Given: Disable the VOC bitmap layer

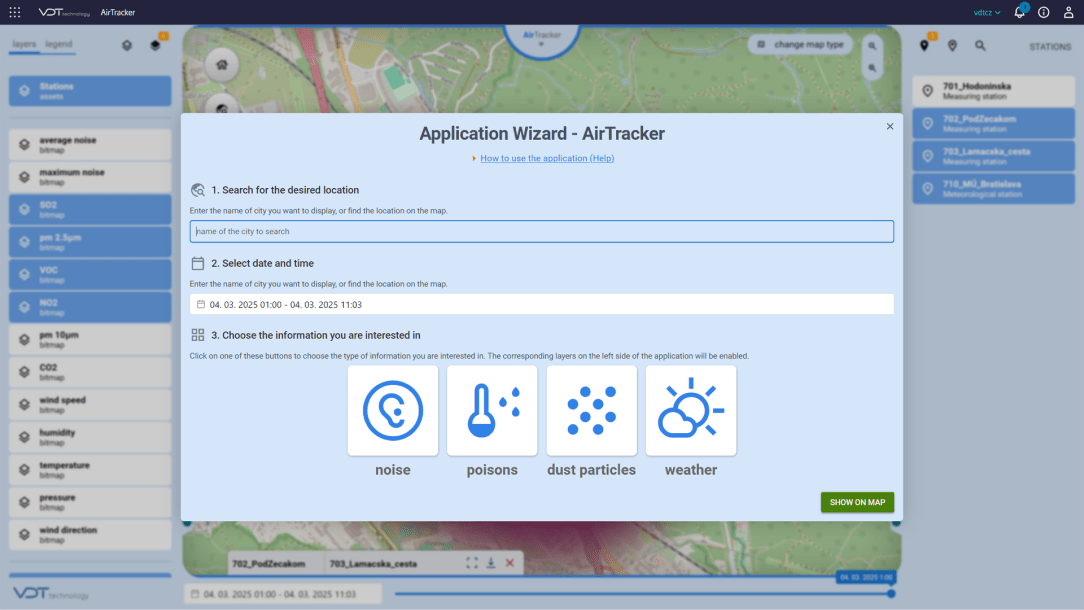Looking at the screenshot, I should point(90,275).
